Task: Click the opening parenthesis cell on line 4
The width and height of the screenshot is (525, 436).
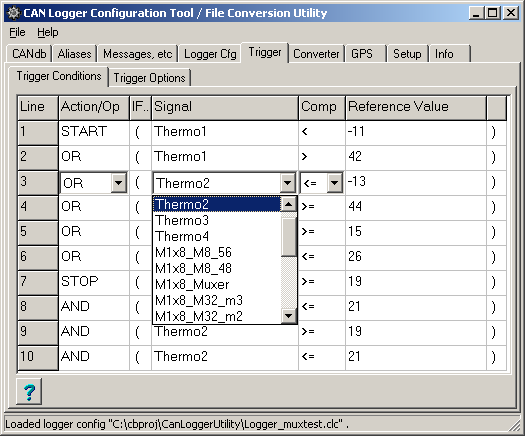Action: pyautogui.click(x=140, y=208)
